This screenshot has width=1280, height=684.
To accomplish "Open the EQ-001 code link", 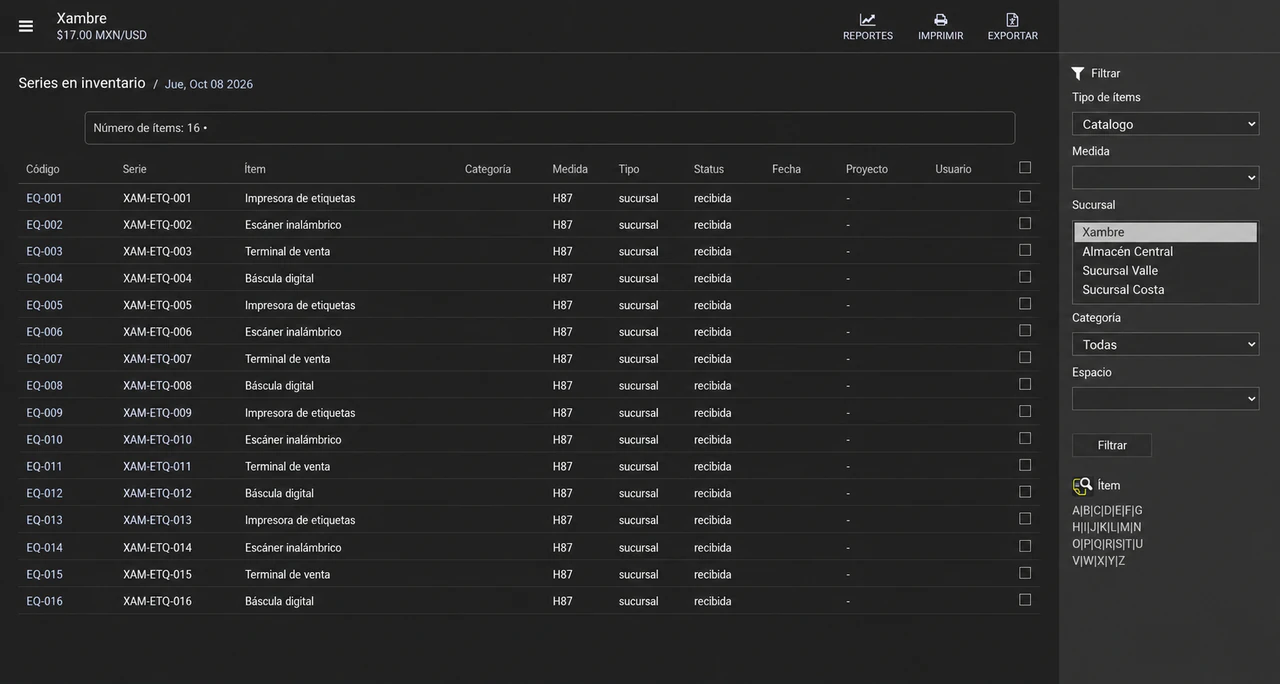I will (44, 198).
